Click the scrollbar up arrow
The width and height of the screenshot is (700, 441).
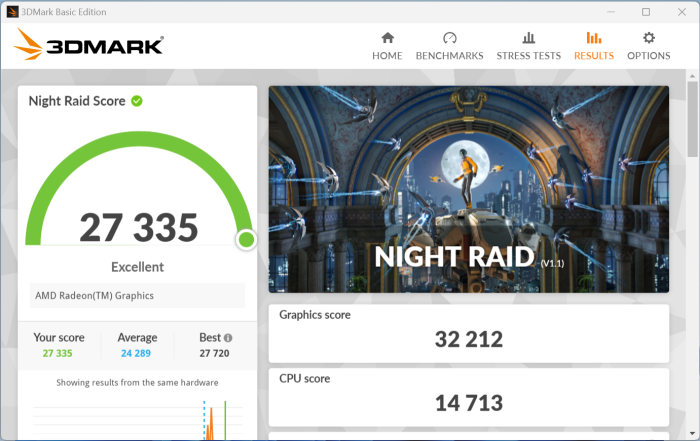[692, 76]
